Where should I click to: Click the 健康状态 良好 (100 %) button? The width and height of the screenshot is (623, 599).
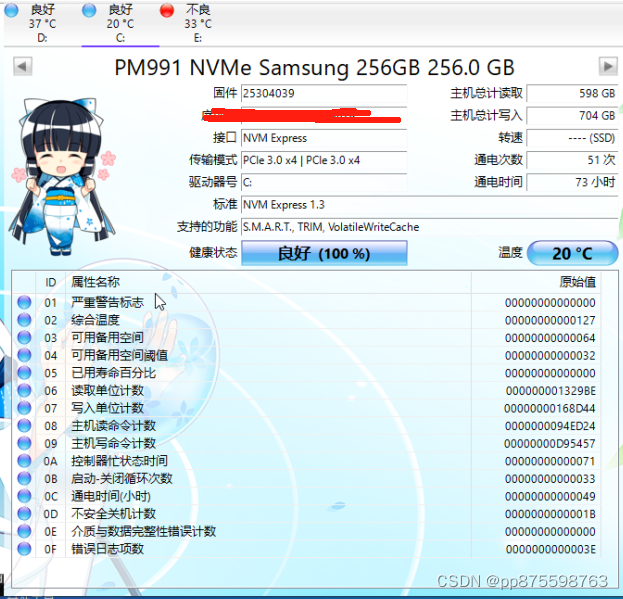pyautogui.click(x=324, y=253)
